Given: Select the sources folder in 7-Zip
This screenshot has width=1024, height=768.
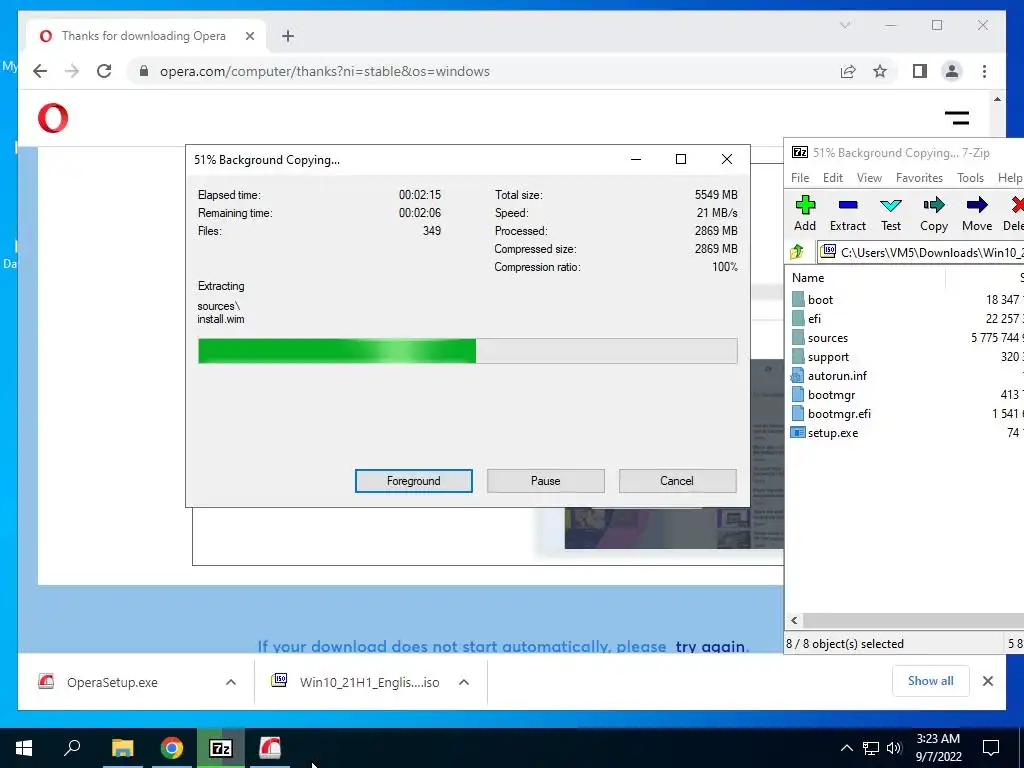Looking at the screenshot, I should [x=827, y=338].
